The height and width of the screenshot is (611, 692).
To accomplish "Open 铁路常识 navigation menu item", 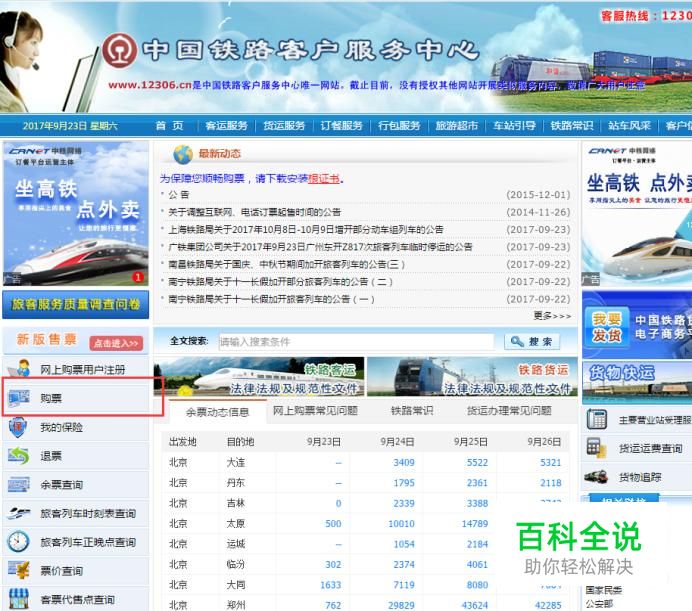I will (x=572, y=126).
